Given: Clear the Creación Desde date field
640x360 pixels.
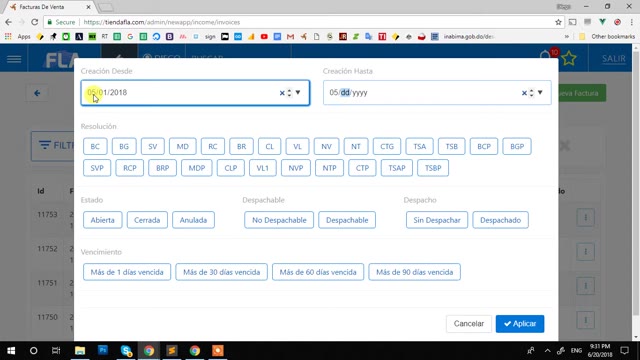Looking at the screenshot, I should click(282, 93).
